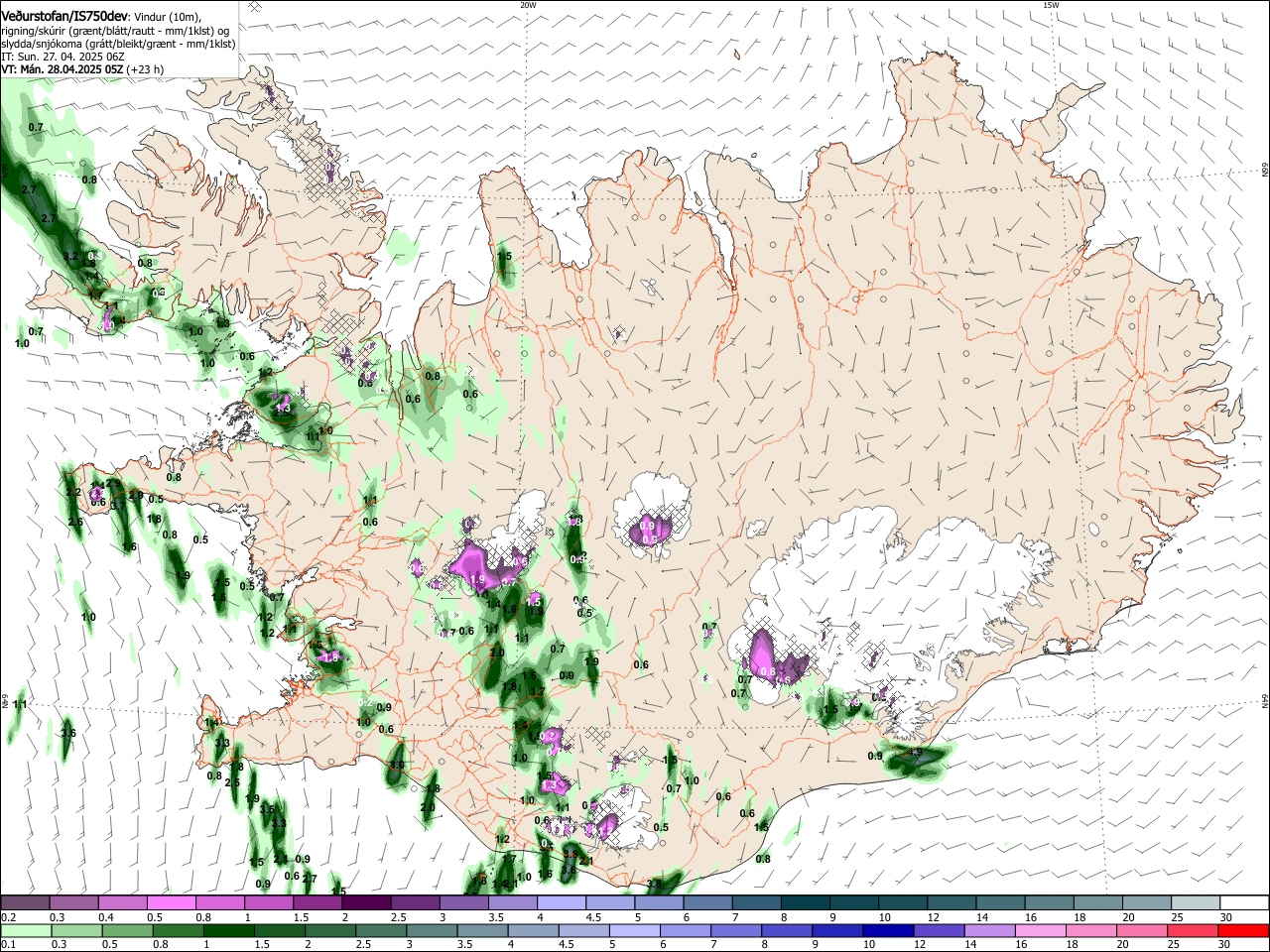
Task: Select the bright red swatch after the lower 30
Action: (1243, 930)
